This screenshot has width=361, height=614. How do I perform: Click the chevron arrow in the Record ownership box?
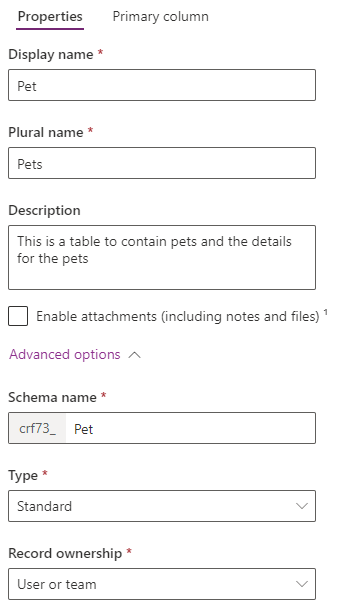pos(301,584)
